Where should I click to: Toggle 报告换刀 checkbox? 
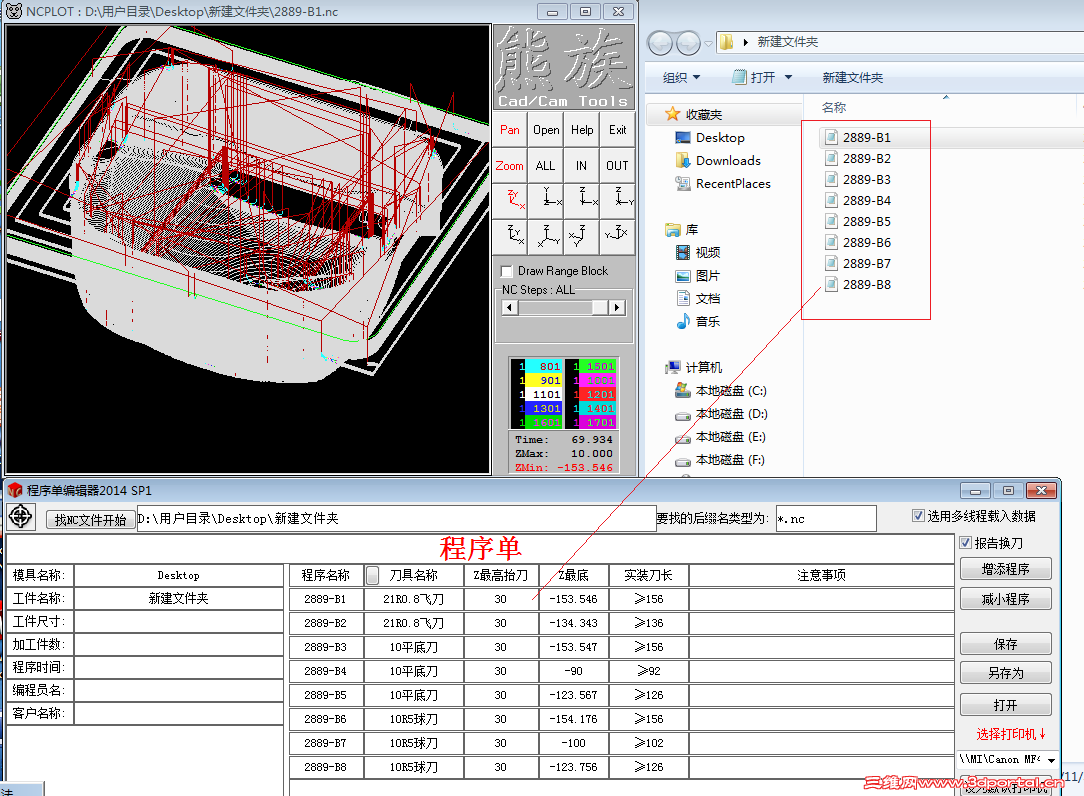tap(965, 543)
